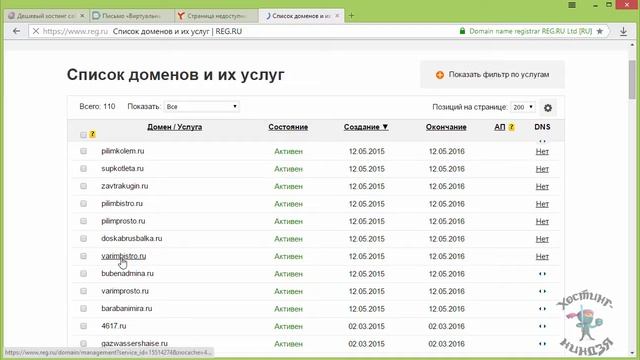
Task: Check the box for pilimkolem.ru
Action: coord(83,151)
